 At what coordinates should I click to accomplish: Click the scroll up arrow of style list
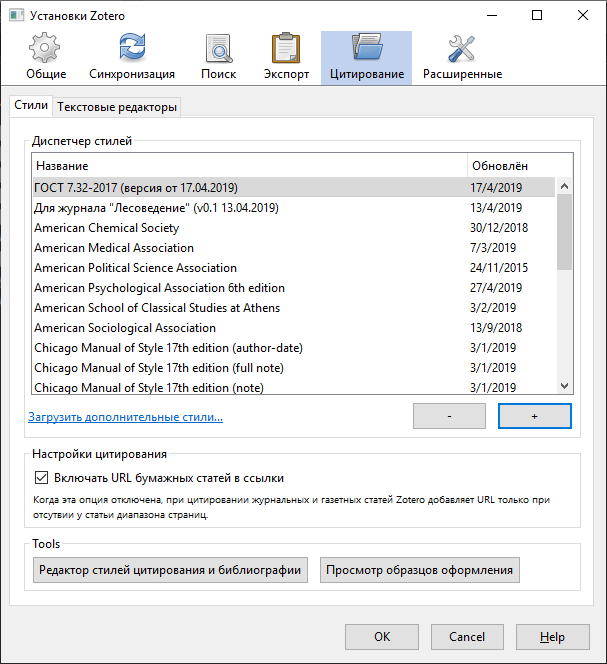point(564,186)
